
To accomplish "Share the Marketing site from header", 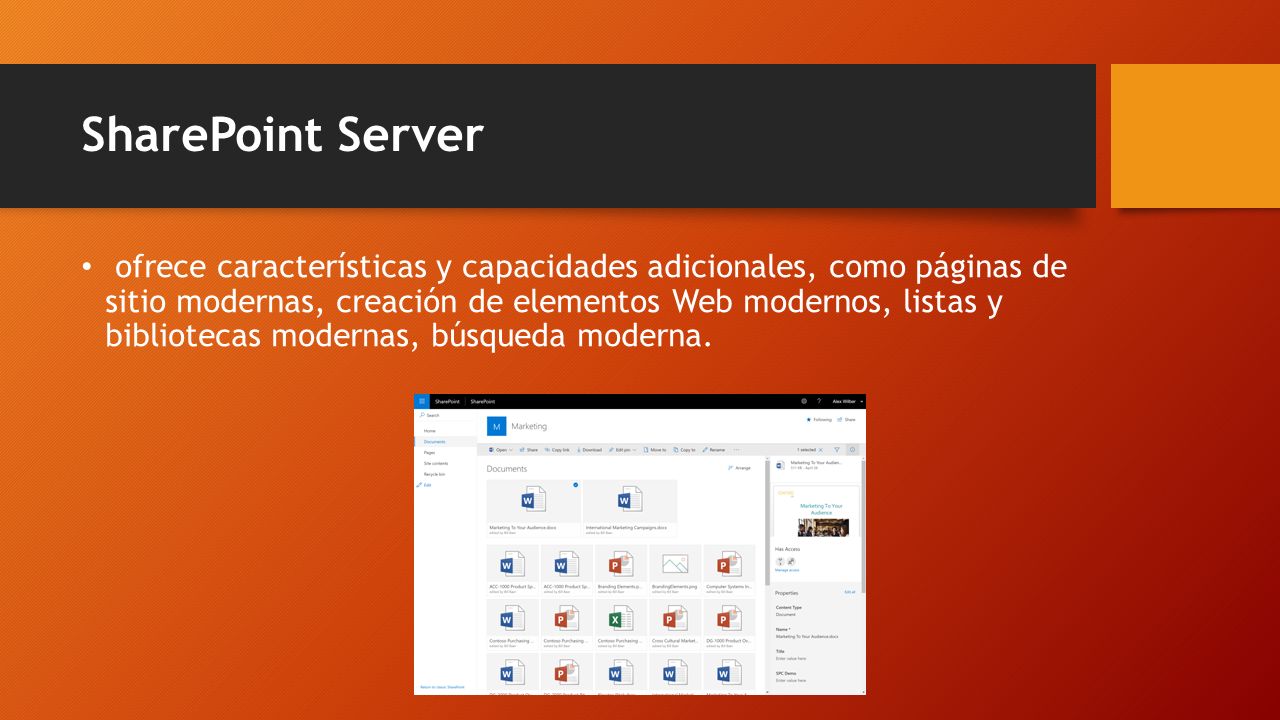I will (x=847, y=420).
